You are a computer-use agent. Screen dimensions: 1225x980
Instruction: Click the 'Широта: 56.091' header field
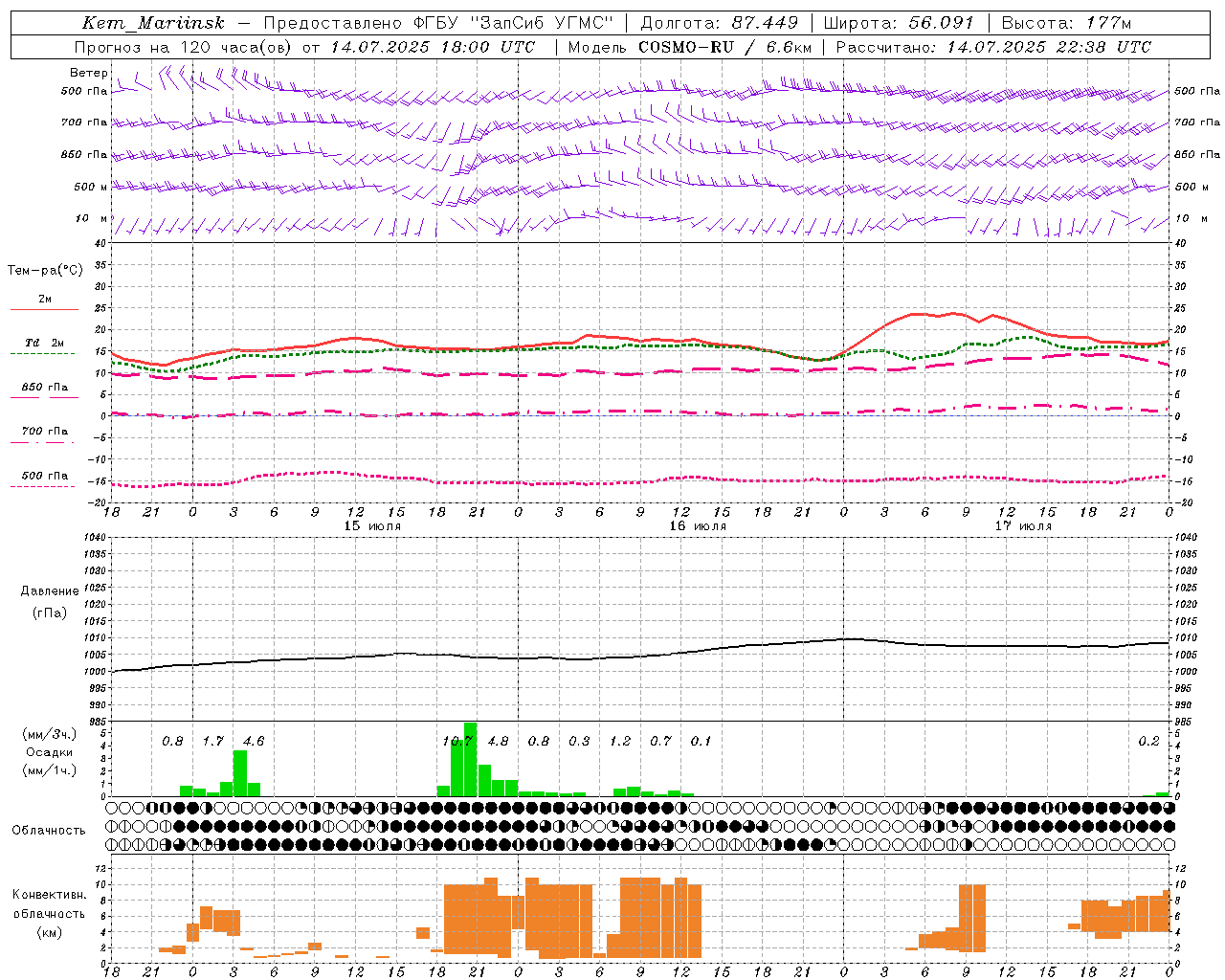tap(899, 23)
